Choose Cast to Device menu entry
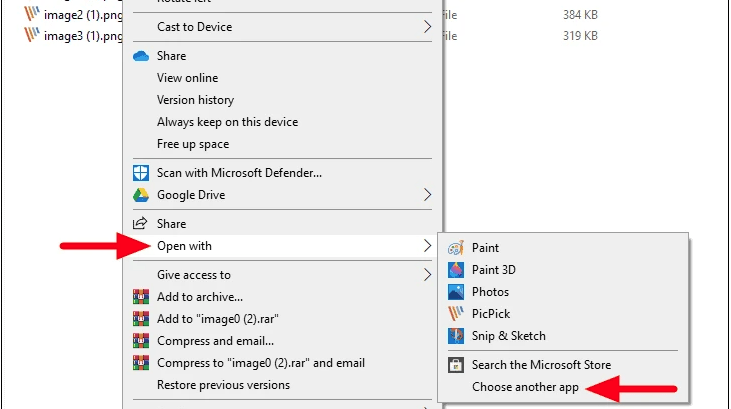 coord(283,27)
